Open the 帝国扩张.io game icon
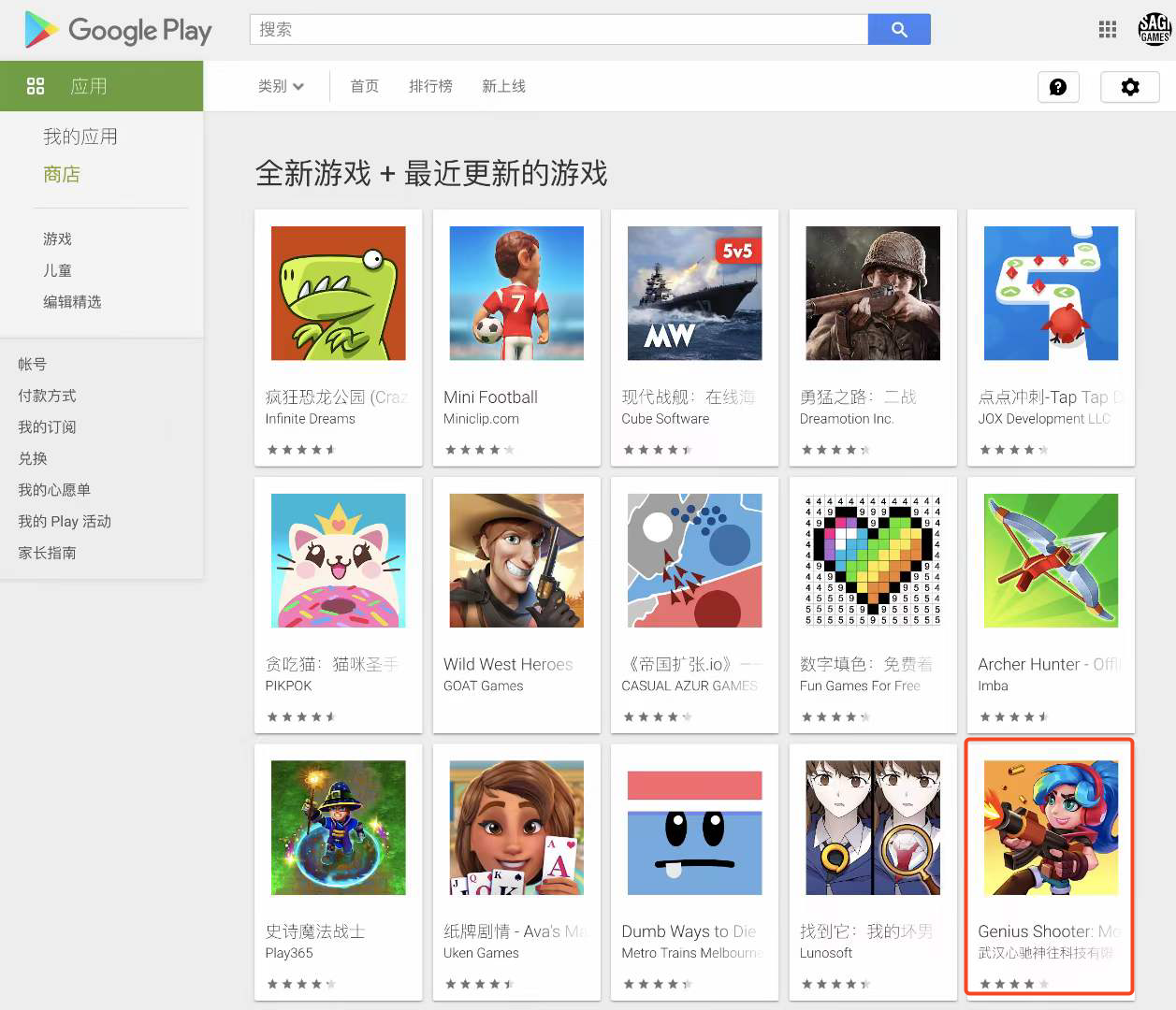This screenshot has height=1010, width=1176. click(x=694, y=560)
